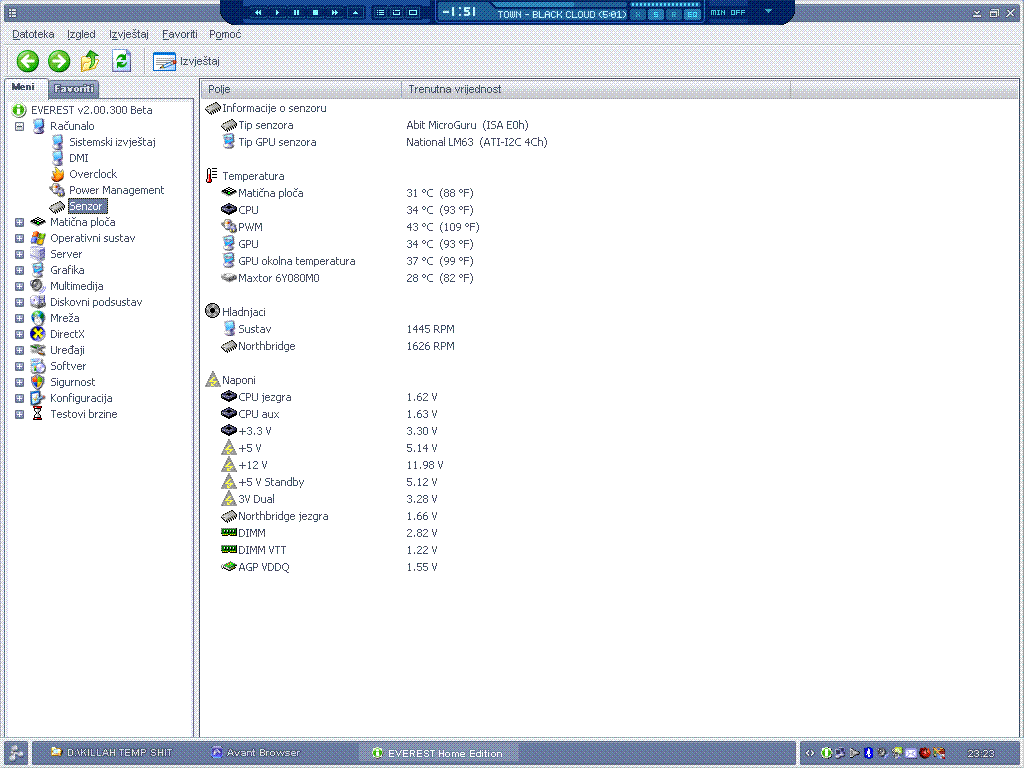This screenshot has width=1024, height=768.
Task: Expand the DirectX tree node
Action: pos(19,334)
